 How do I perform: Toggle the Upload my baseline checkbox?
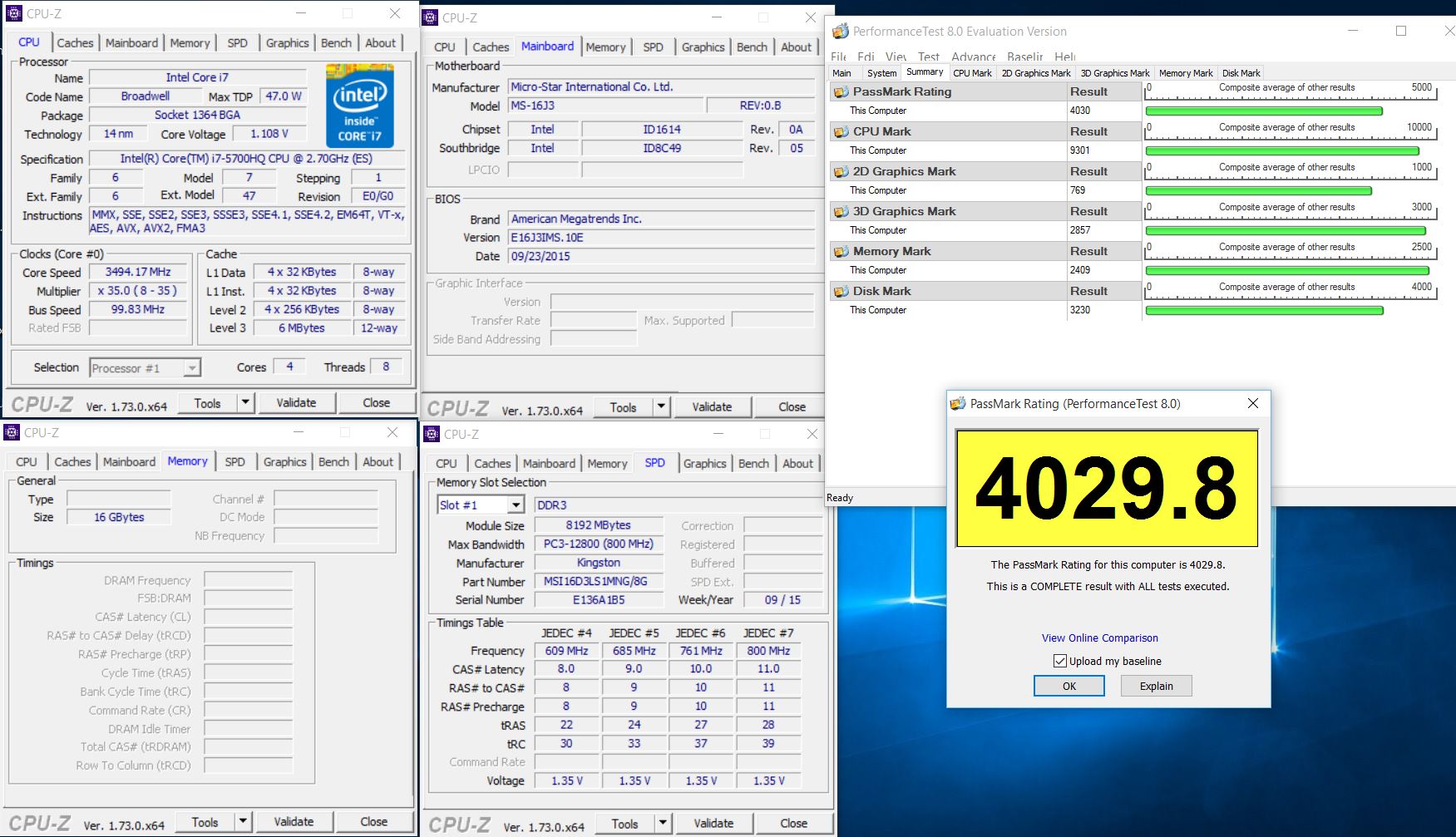click(1059, 661)
